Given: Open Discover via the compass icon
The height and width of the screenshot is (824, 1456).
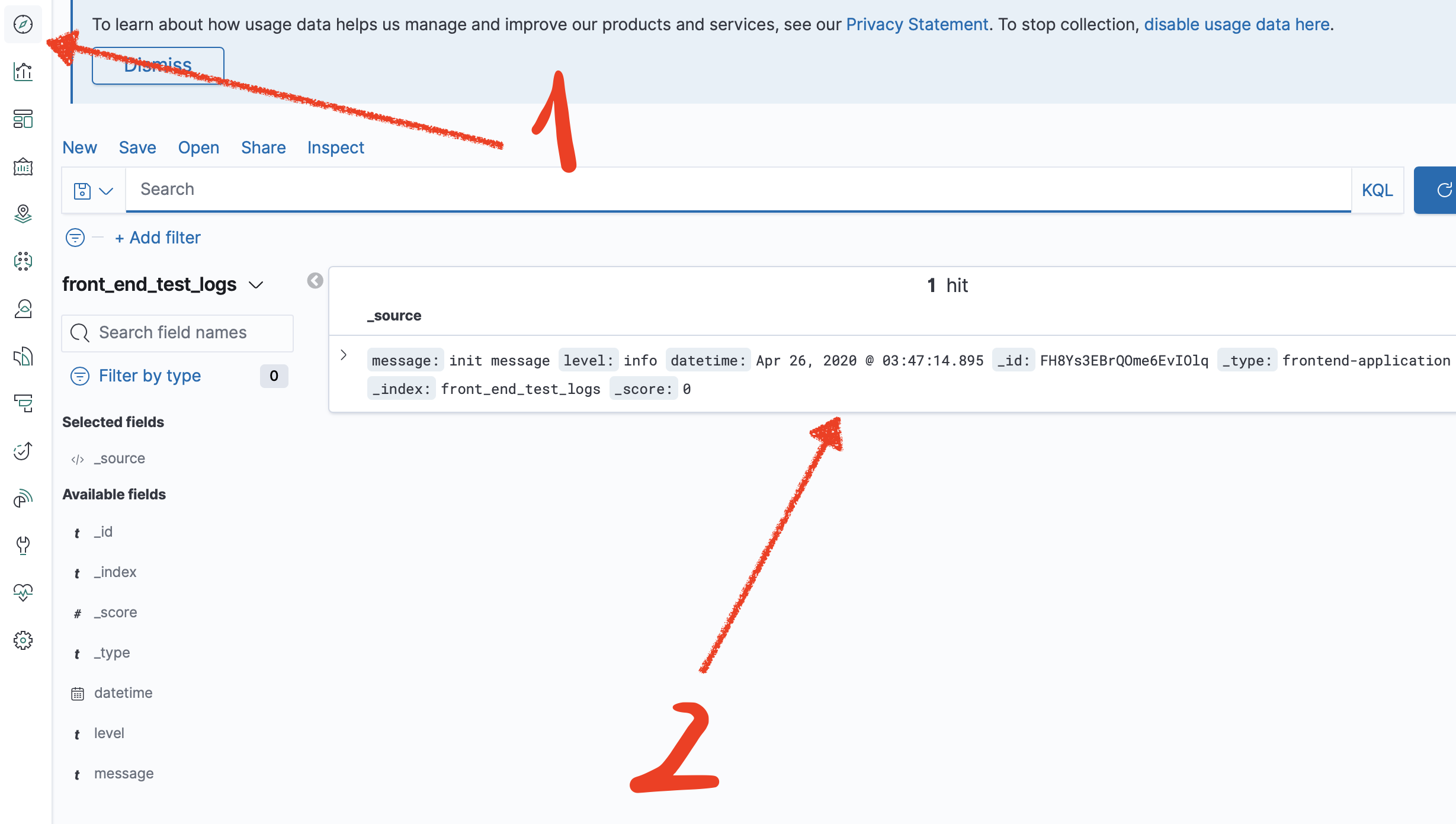Looking at the screenshot, I should coord(23,24).
